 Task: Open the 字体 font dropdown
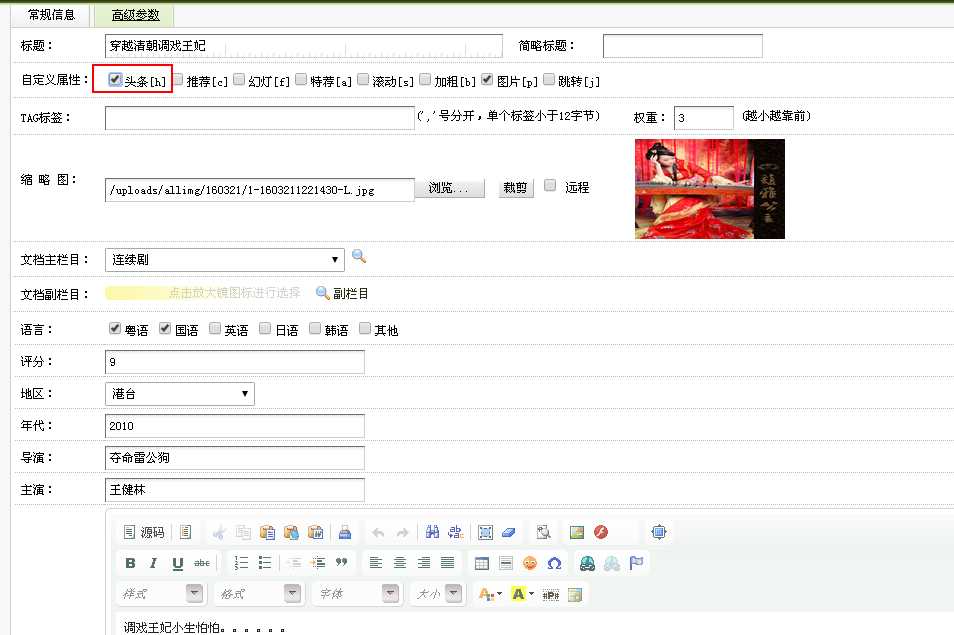(357, 594)
